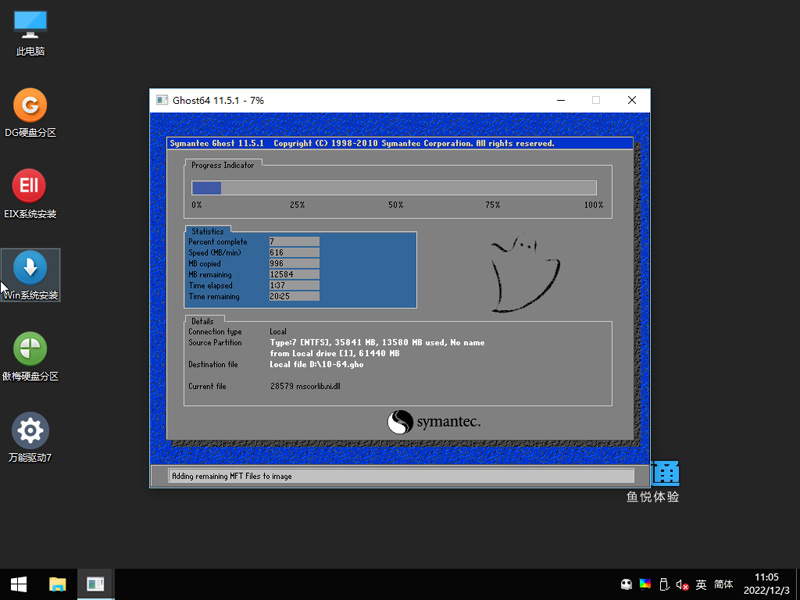Close the Ghost64 11.5.1 window
Image resolution: width=800 pixels, height=600 pixels.
(632, 101)
